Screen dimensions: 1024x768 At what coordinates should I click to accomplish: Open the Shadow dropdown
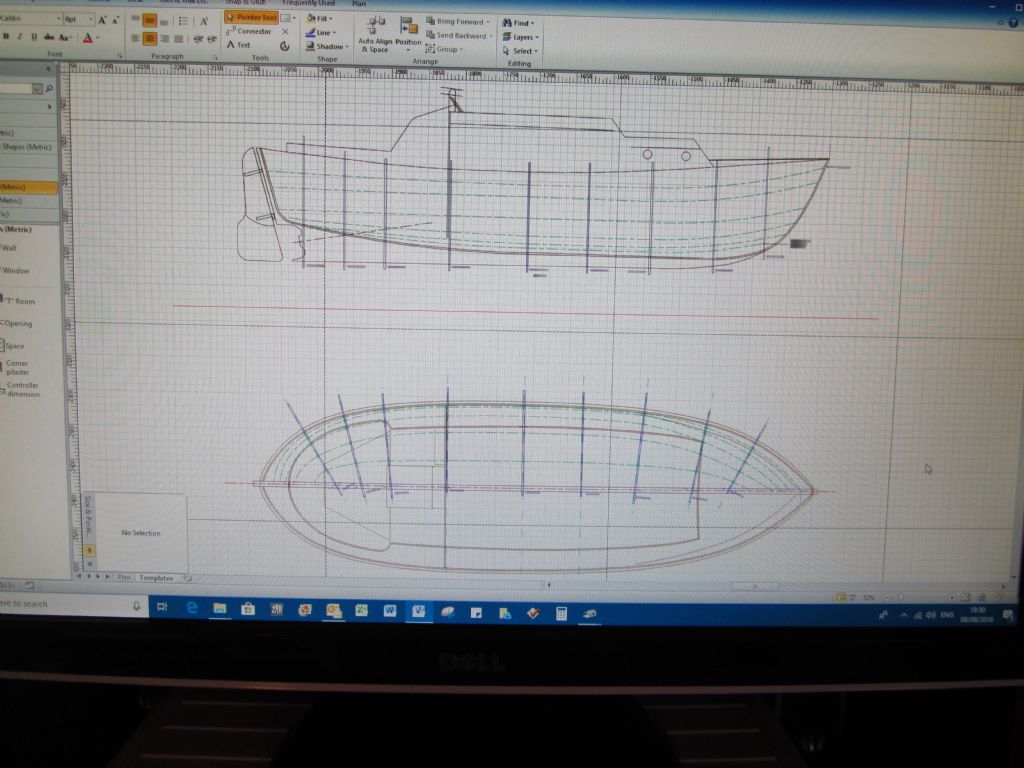click(327, 46)
